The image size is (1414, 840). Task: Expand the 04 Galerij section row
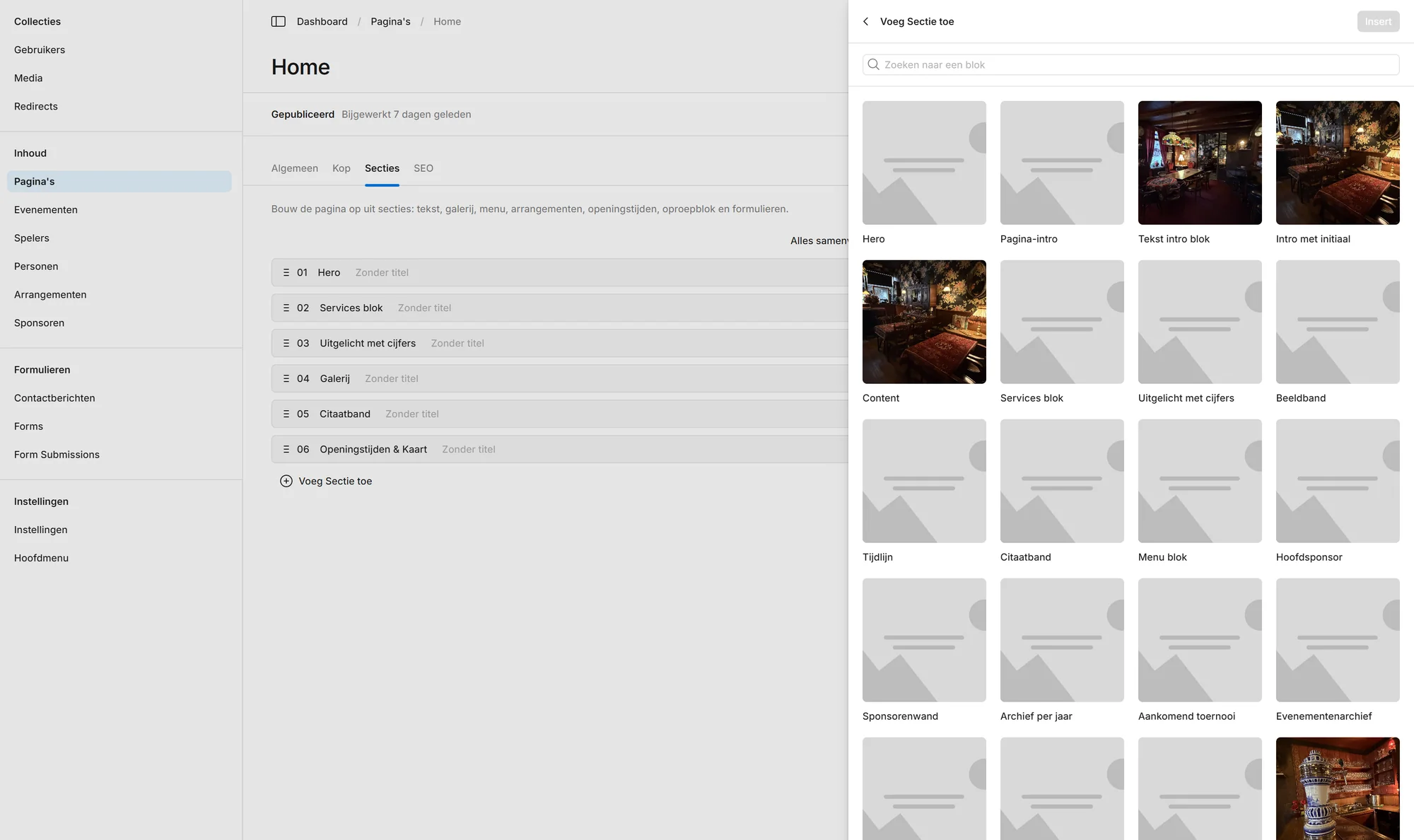[560, 378]
